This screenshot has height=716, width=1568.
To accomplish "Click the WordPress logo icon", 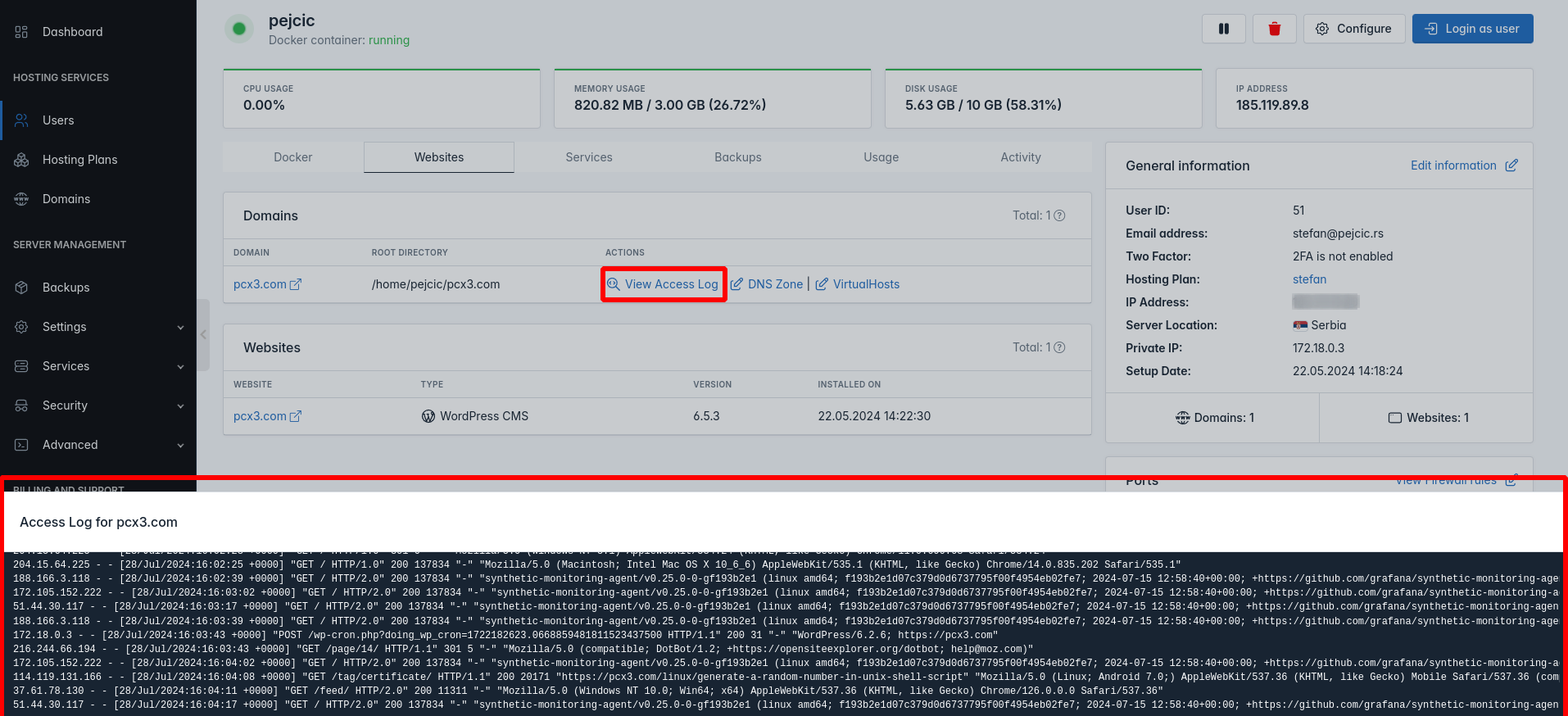I will coord(428,416).
